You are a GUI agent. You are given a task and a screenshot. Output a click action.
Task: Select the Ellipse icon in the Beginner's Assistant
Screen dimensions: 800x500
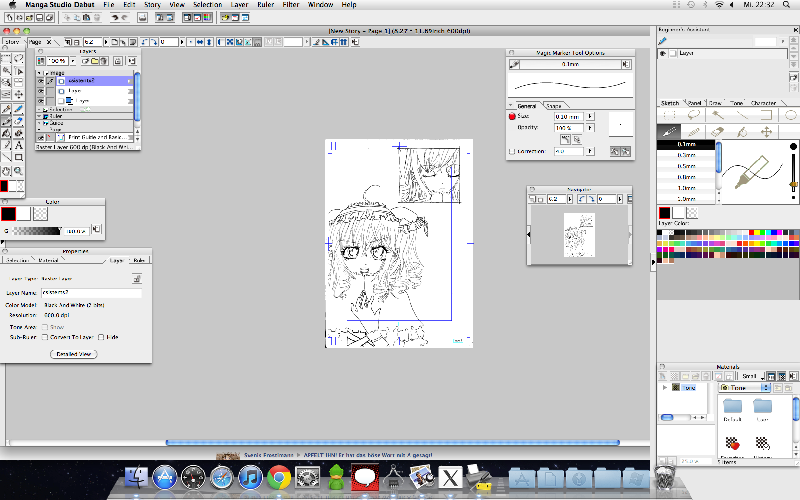[x=791, y=115]
